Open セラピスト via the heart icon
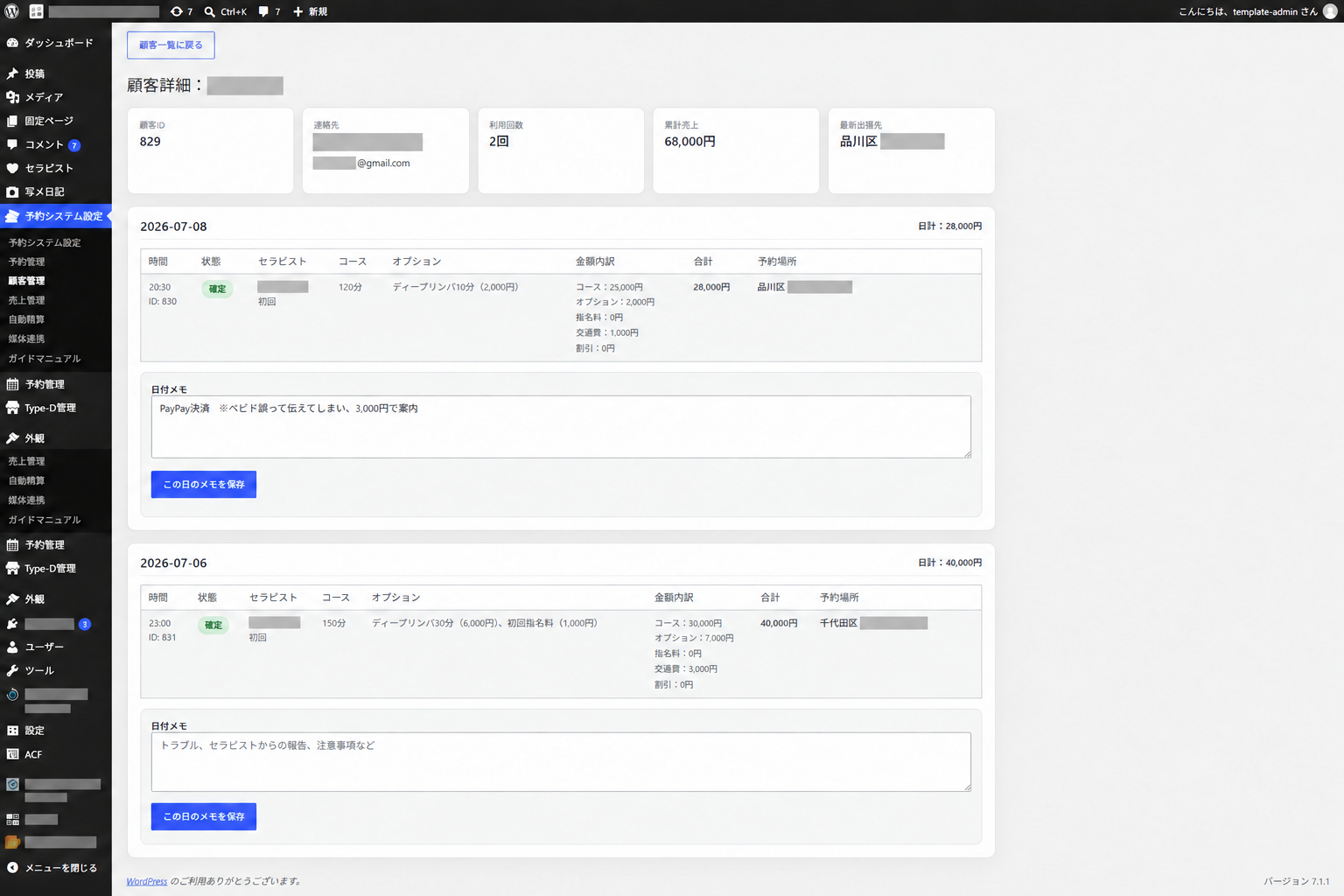Screen dimensions: 1344x896 [x=12, y=168]
